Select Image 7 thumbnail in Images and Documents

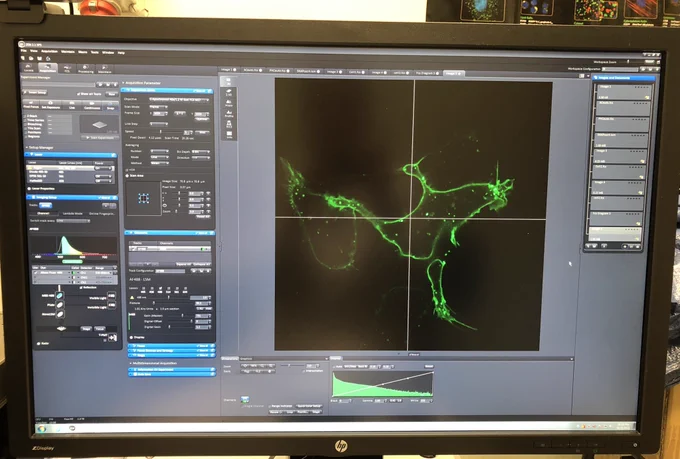pyautogui.click(x=615, y=234)
